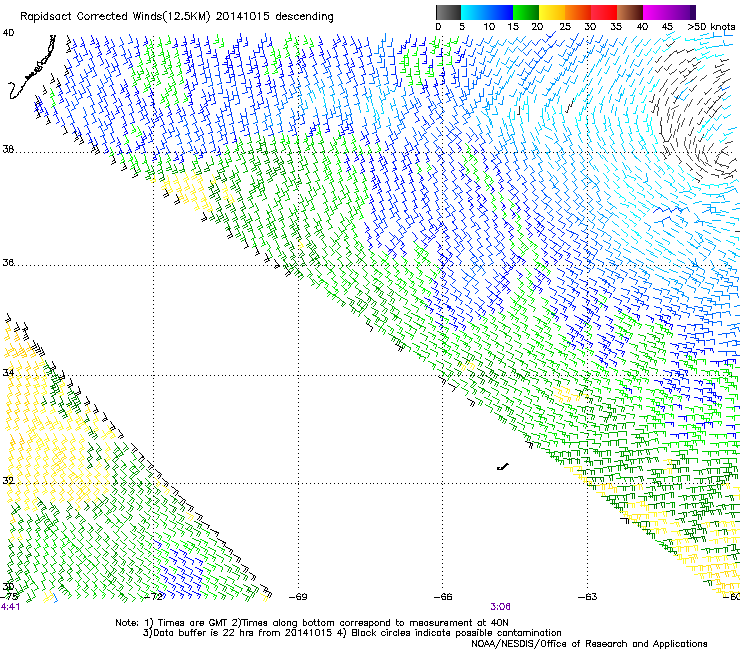The width and height of the screenshot is (740, 650).
Task: Click the '34' latitude label
Action: click(8, 373)
